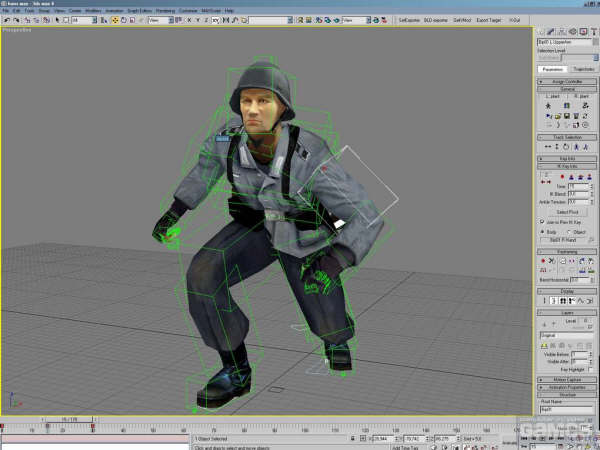The height and width of the screenshot is (450, 600).
Task: Click Set Free Key icon
Action: [590, 177]
